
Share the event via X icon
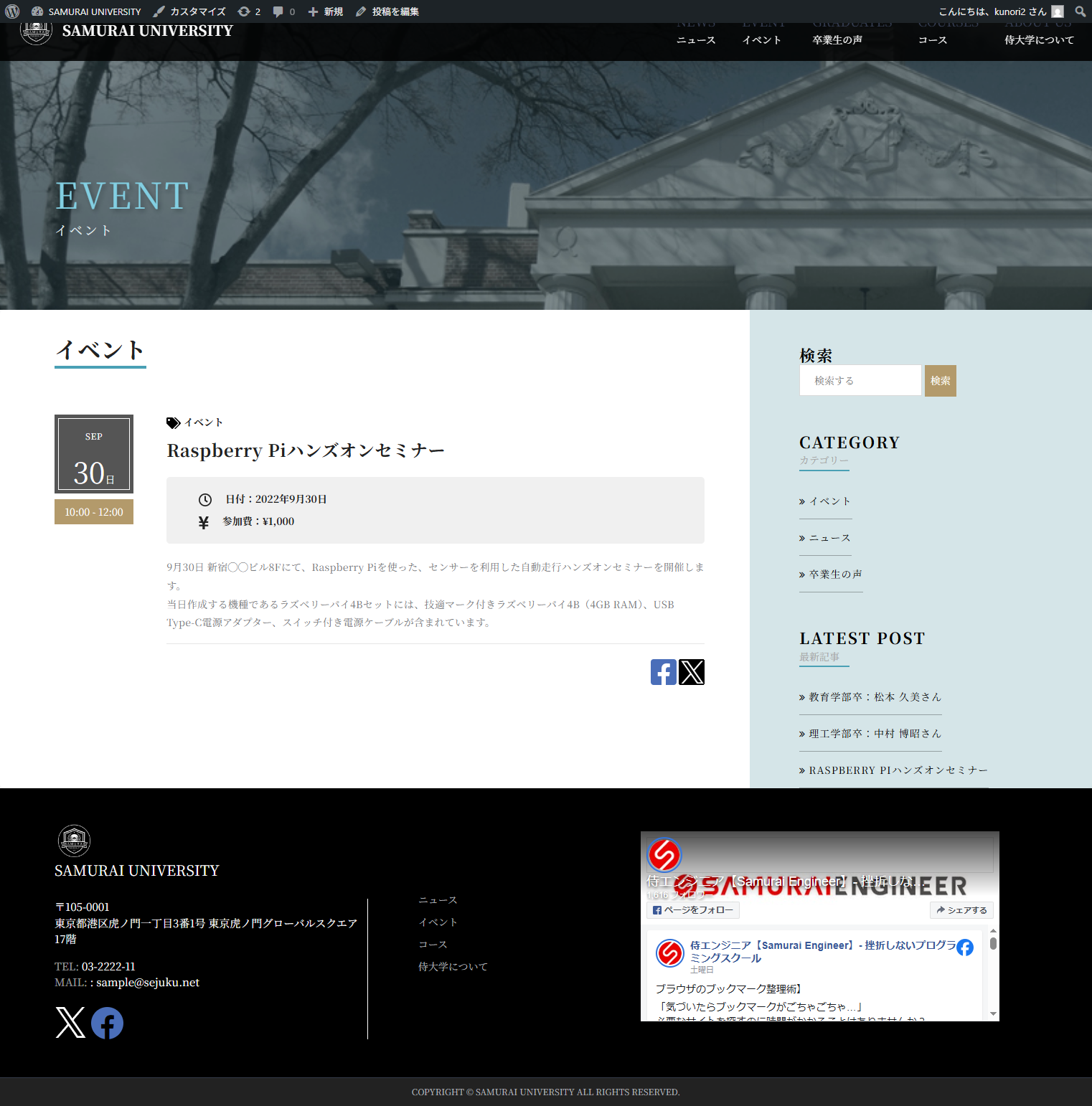coord(692,672)
